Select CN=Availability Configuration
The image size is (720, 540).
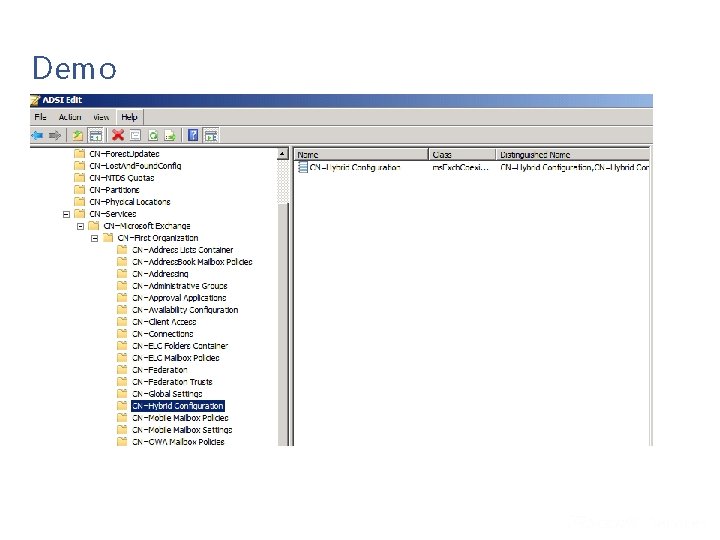point(185,309)
